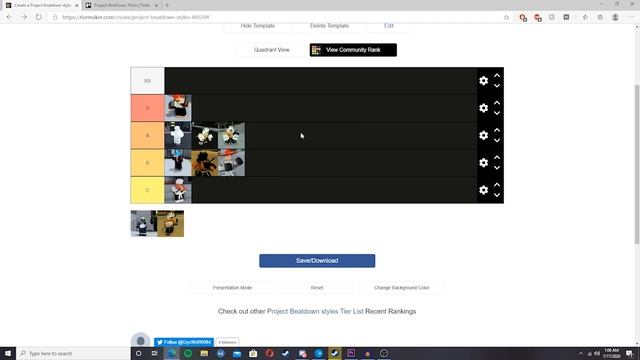Viewport: 640px width, 360px height.
Task: Move A tier row down with arrow
Action: tap(497, 140)
